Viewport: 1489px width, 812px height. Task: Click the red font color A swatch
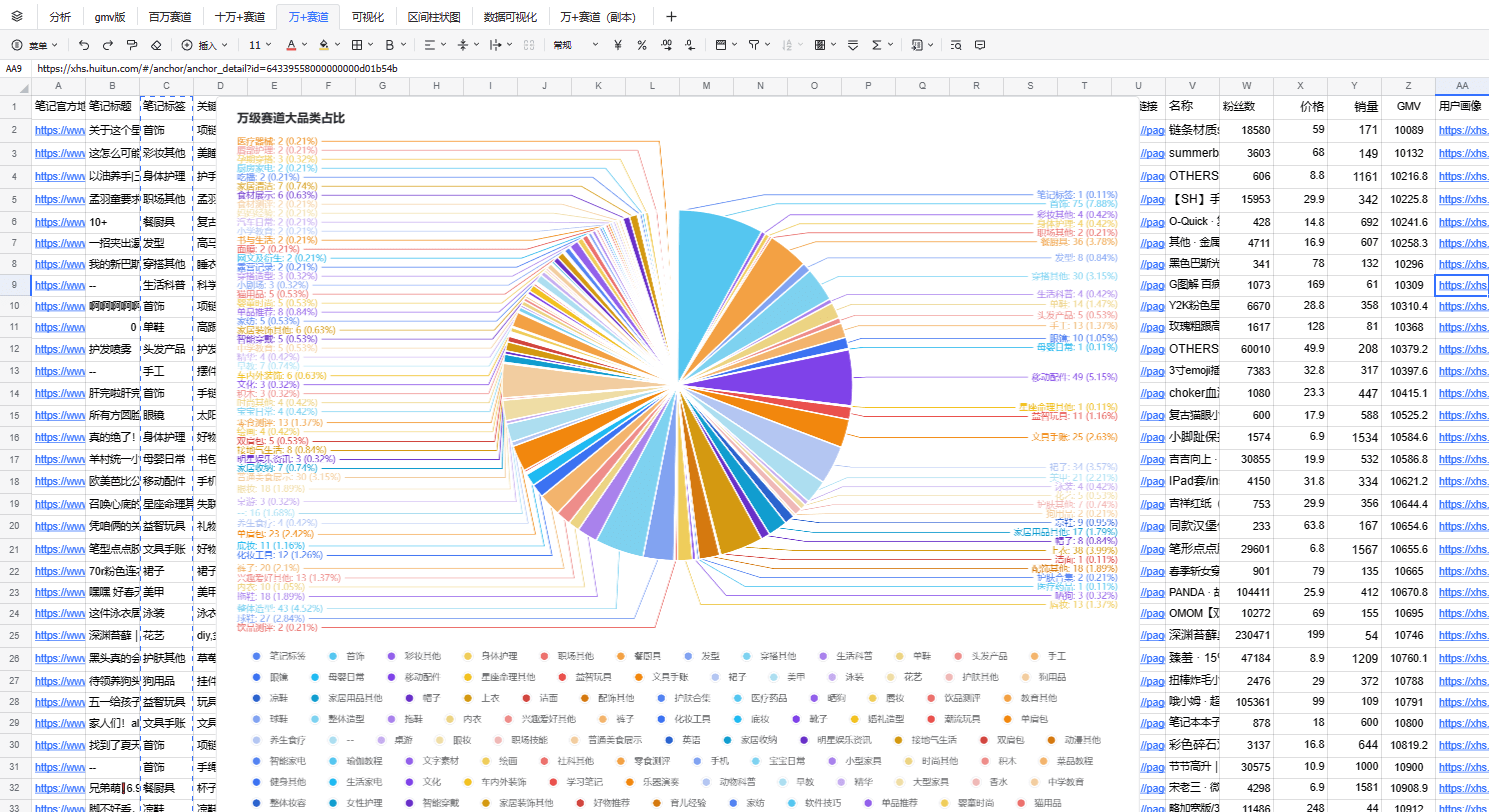tap(291, 45)
